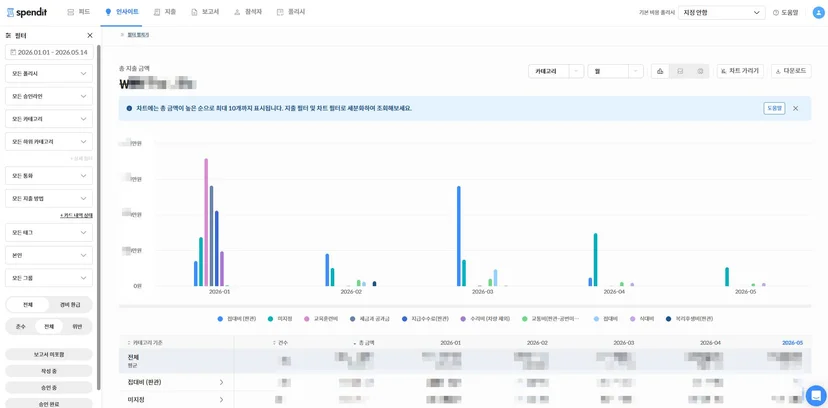The height and width of the screenshot is (408, 828).
Task: Click the 다운로드 download button
Action: tap(791, 71)
